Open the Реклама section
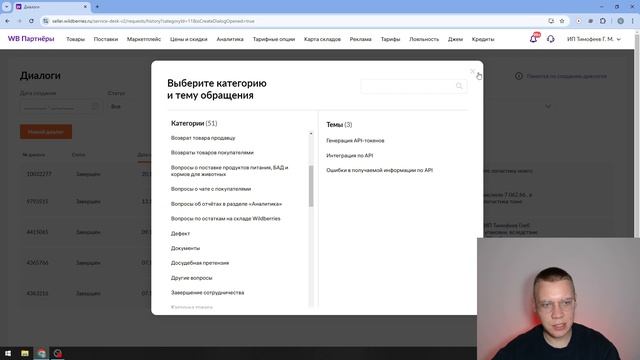 coord(360,39)
